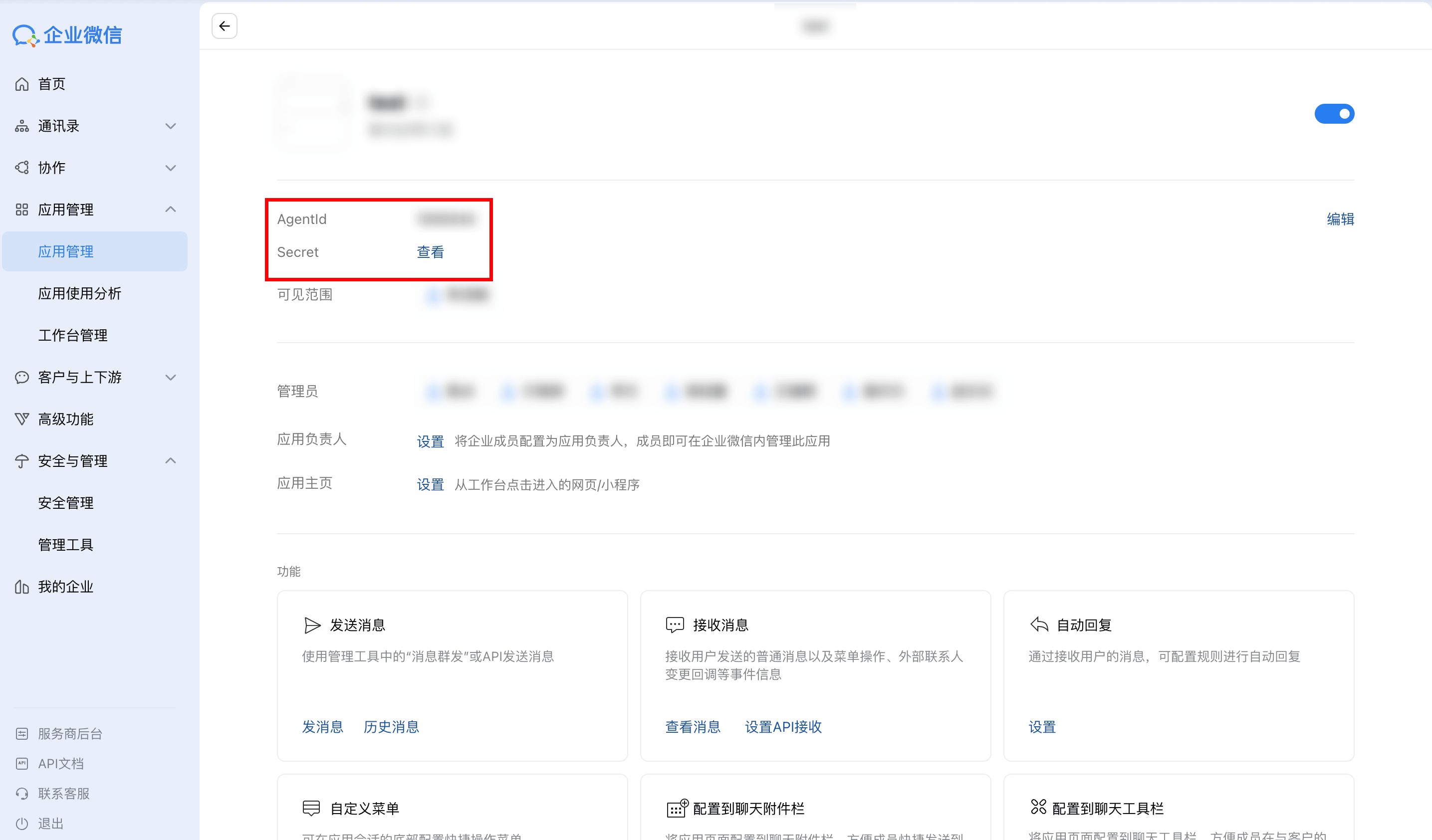This screenshot has width=1432, height=840.
Task: Click the 首页 home icon
Action: [21, 84]
